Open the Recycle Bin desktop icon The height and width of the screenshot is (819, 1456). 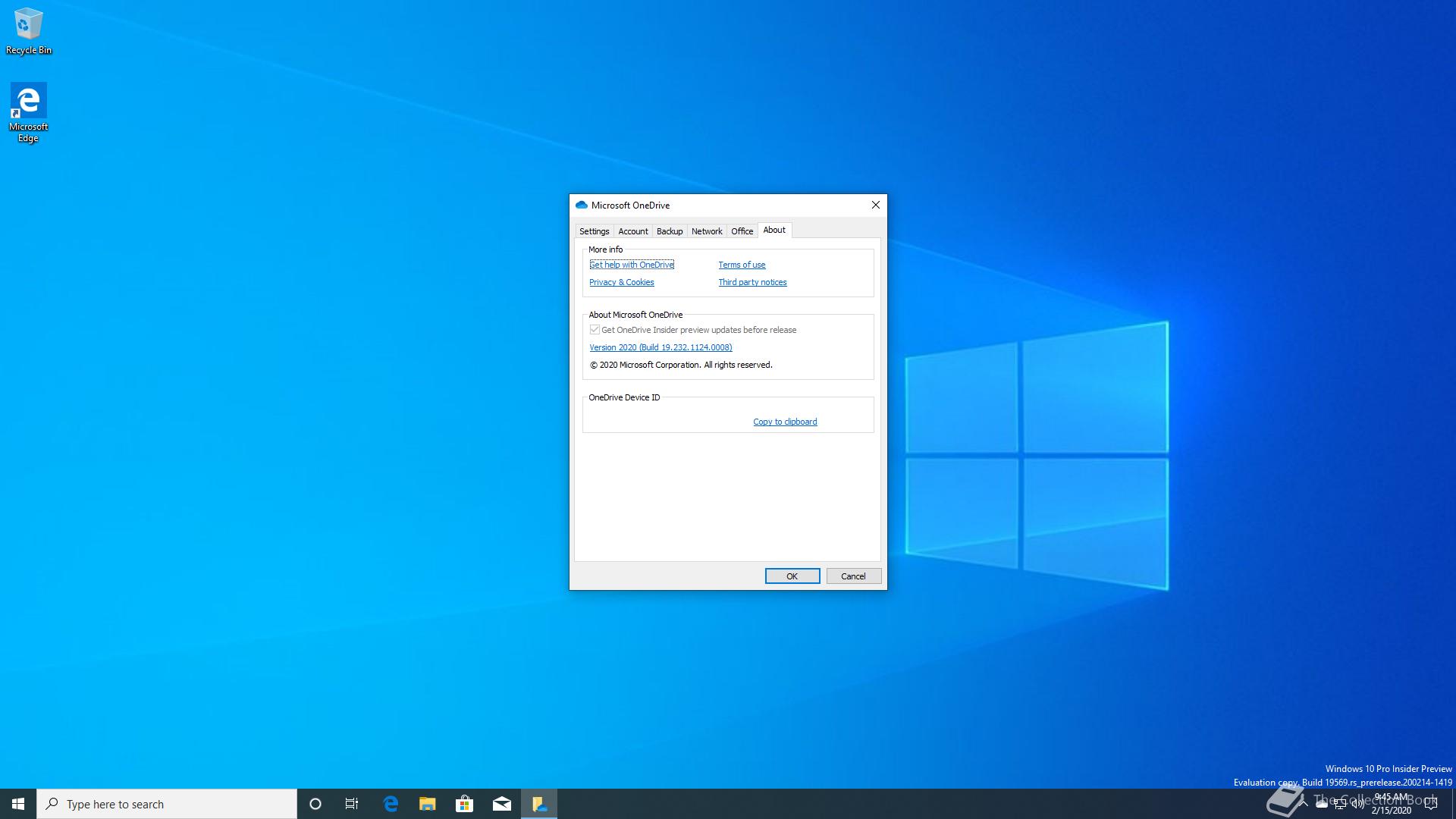(29, 31)
